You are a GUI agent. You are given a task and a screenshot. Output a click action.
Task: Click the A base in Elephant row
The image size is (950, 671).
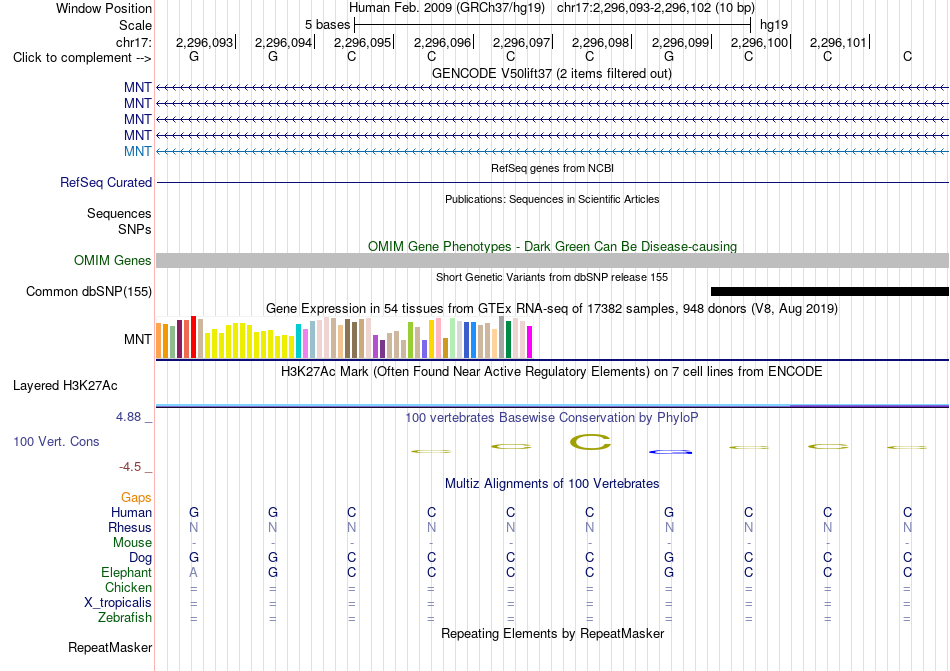pos(194,572)
